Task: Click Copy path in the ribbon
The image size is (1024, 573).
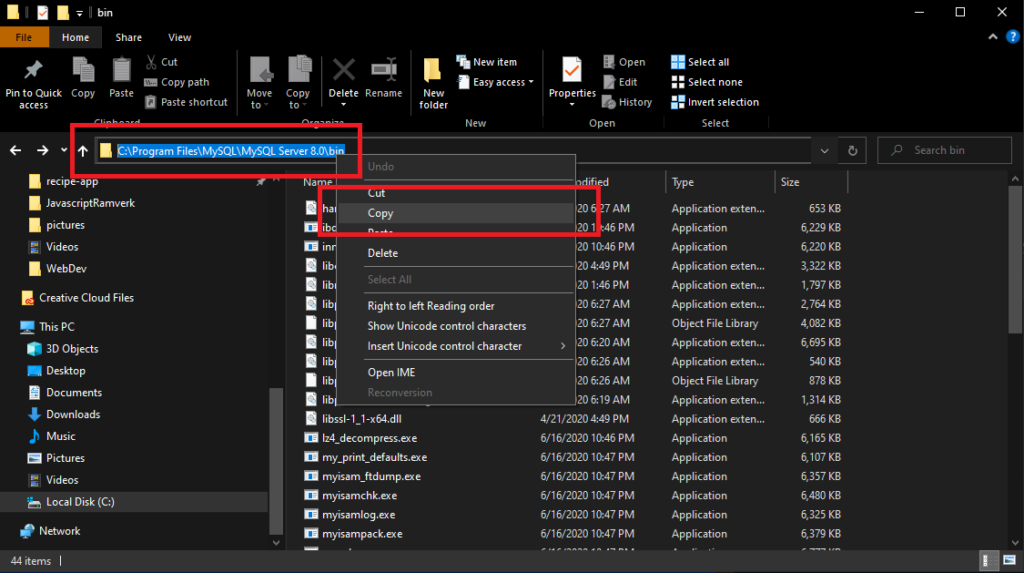Action: (x=177, y=82)
